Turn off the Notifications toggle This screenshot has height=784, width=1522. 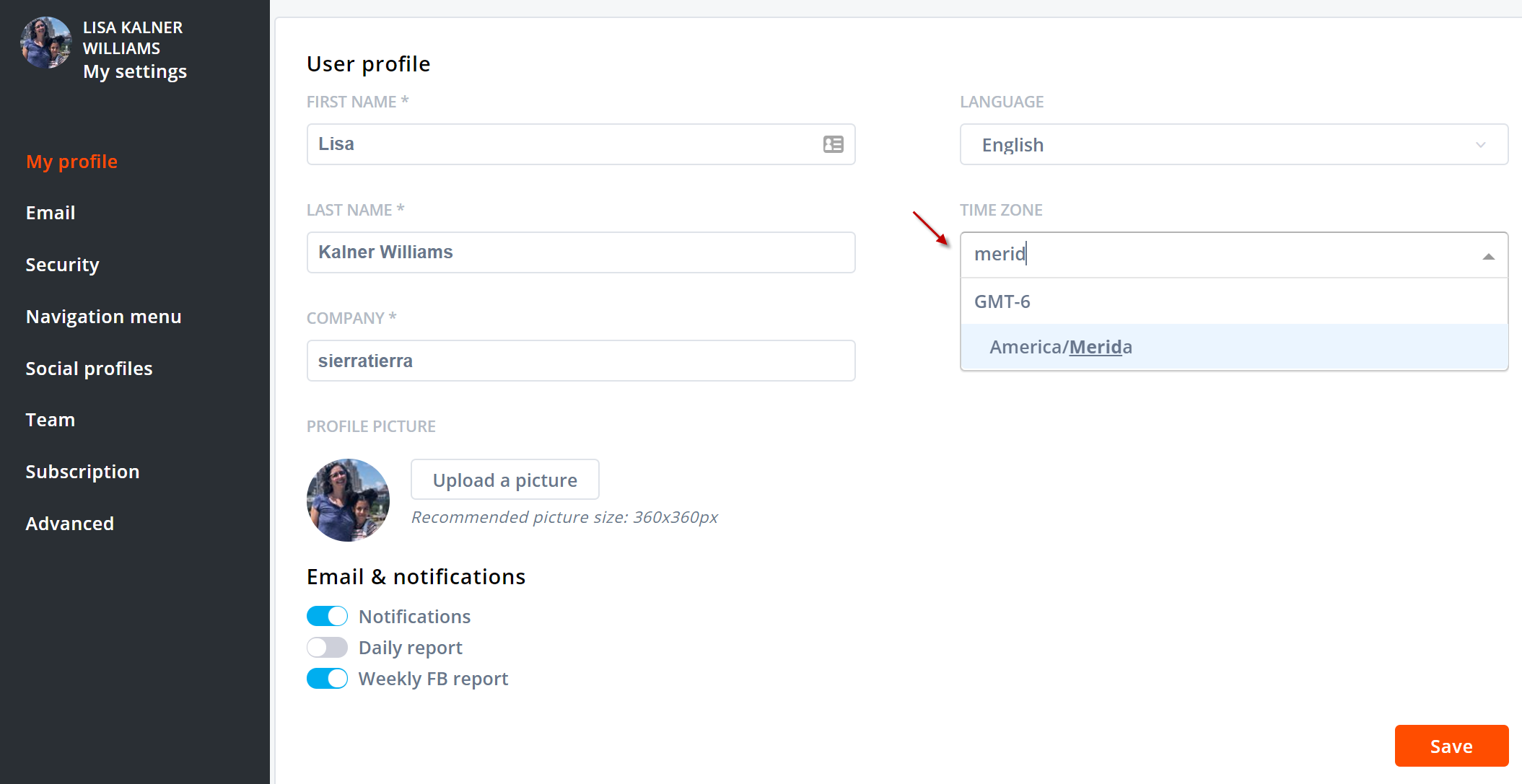[327, 616]
